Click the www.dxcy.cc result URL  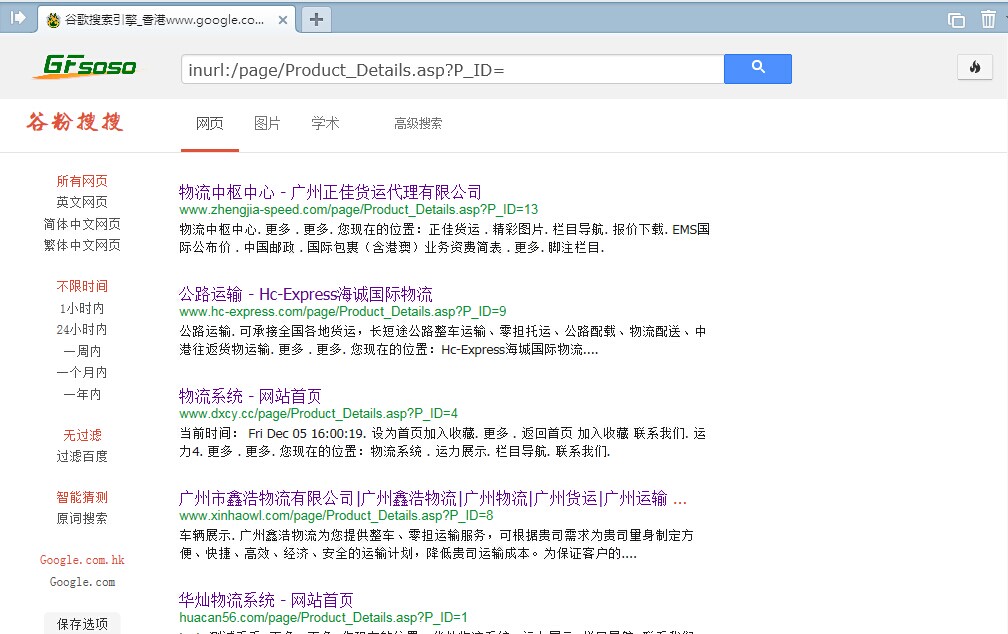(318, 413)
